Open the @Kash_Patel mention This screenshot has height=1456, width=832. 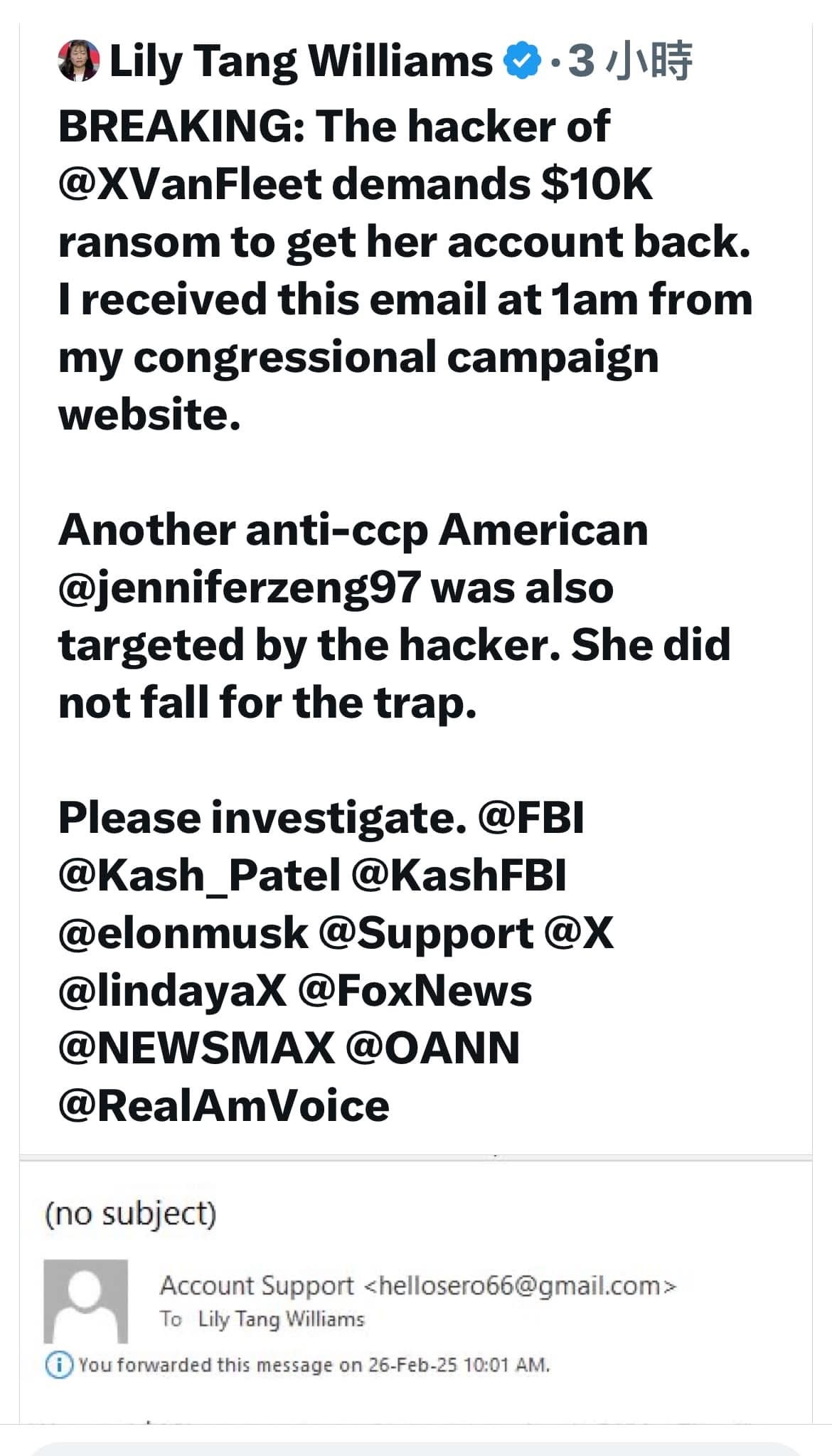199,875
